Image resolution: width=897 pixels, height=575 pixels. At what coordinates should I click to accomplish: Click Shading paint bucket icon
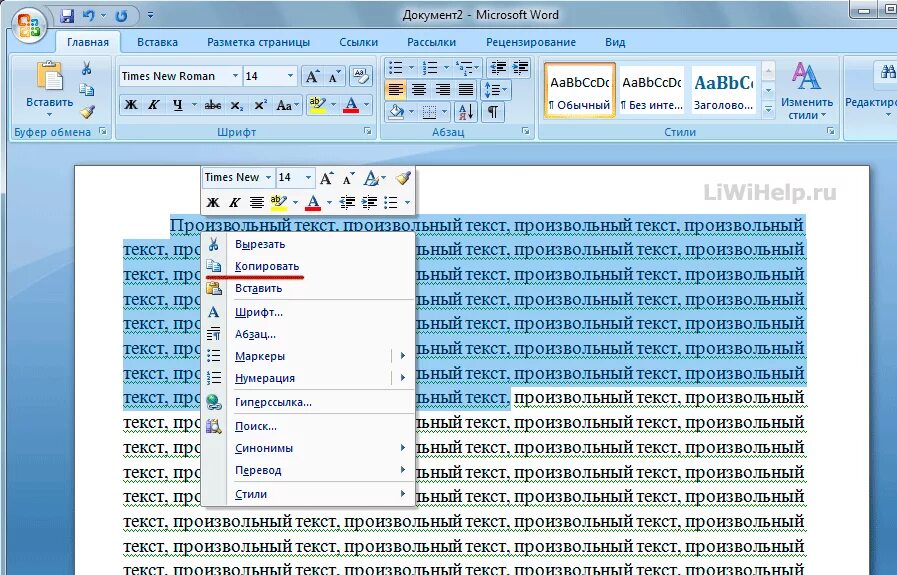pos(396,112)
